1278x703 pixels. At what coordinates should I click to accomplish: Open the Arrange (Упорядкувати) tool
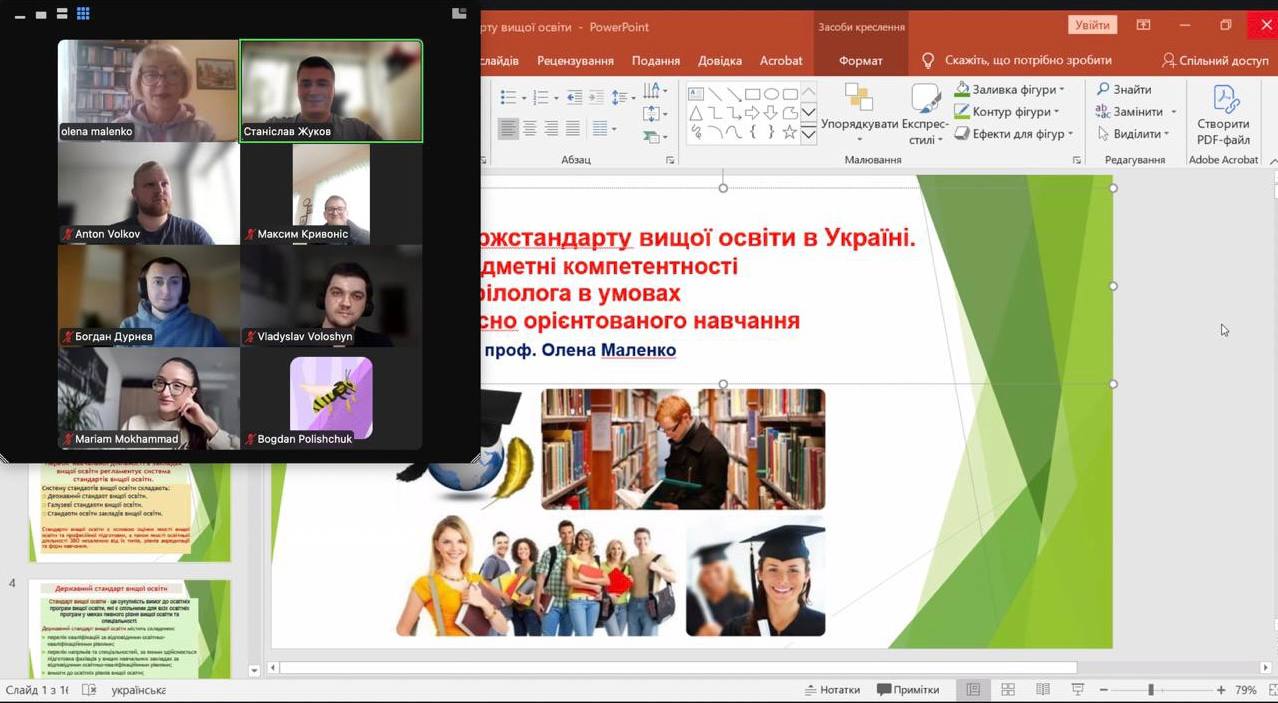coord(859,112)
